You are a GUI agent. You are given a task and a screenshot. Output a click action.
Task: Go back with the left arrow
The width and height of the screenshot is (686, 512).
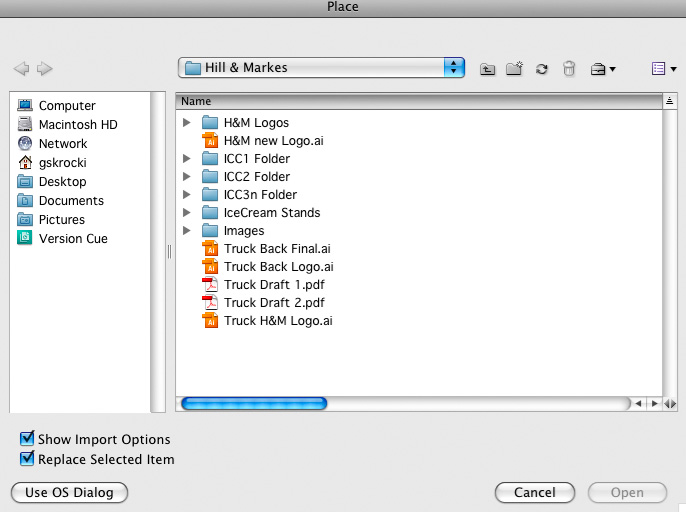click(21, 69)
